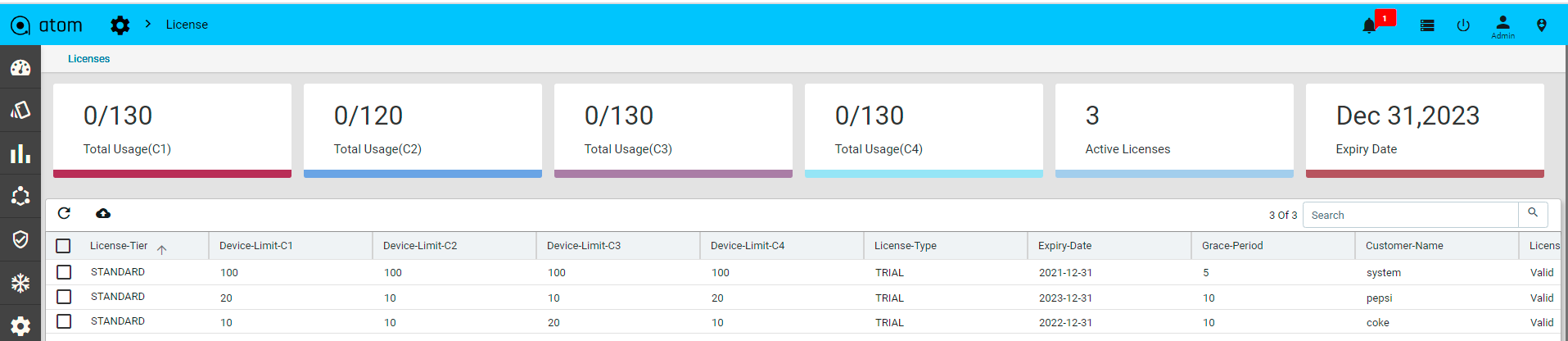Expand the breadcrumb chevron arrow
The width and height of the screenshot is (1568, 341).
pyautogui.click(x=148, y=25)
